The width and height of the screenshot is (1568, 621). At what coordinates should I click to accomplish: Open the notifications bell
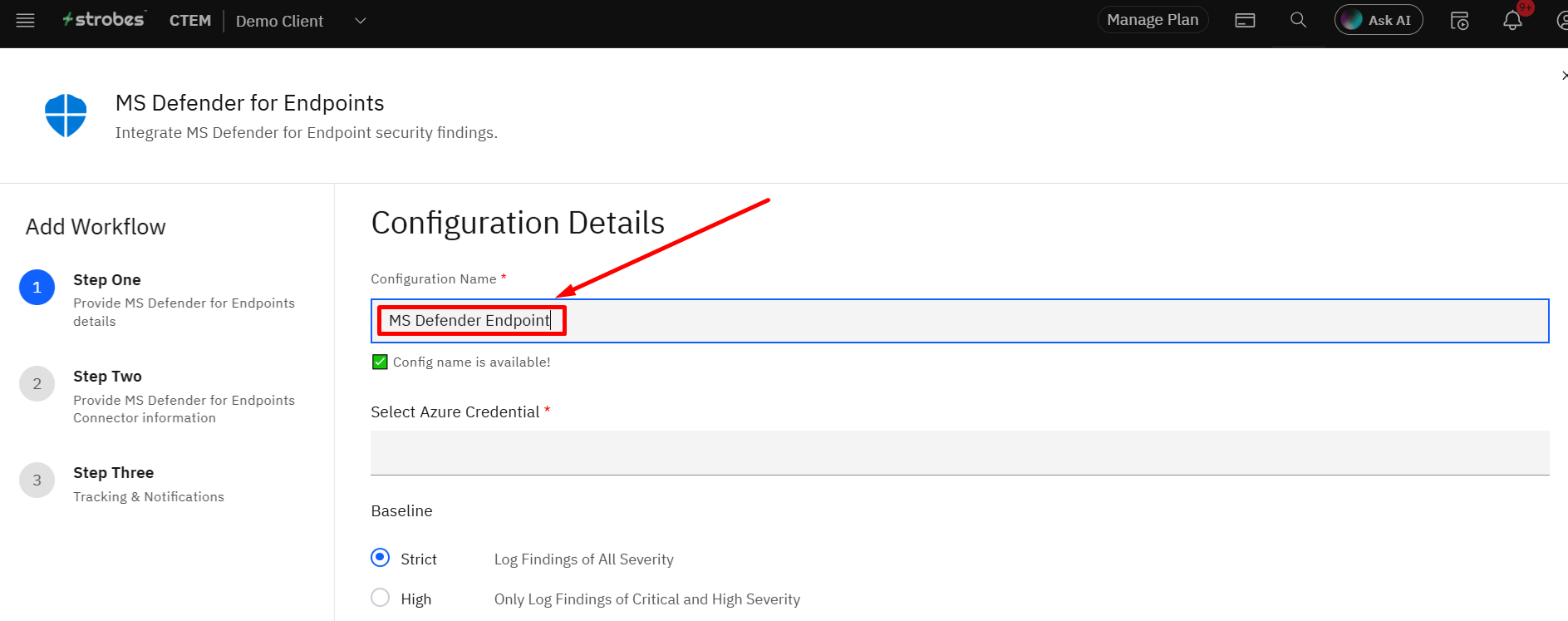click(x=1512, y=21)
